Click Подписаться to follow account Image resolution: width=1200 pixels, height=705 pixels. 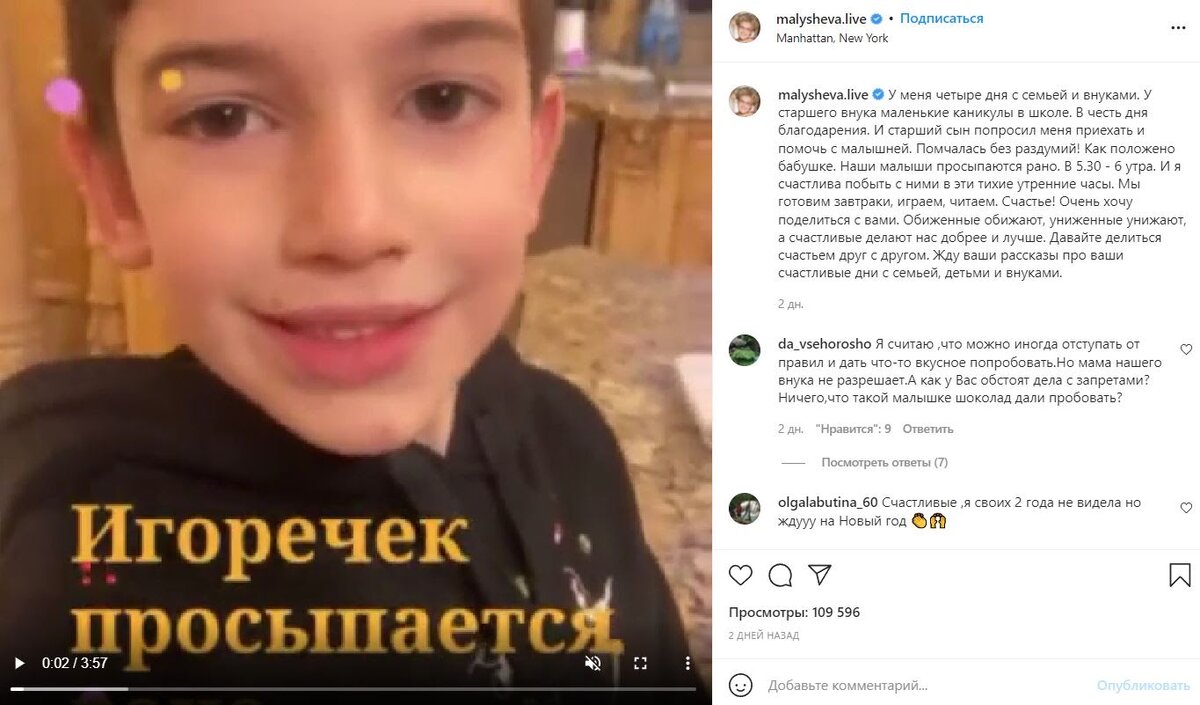click(941, 19)
